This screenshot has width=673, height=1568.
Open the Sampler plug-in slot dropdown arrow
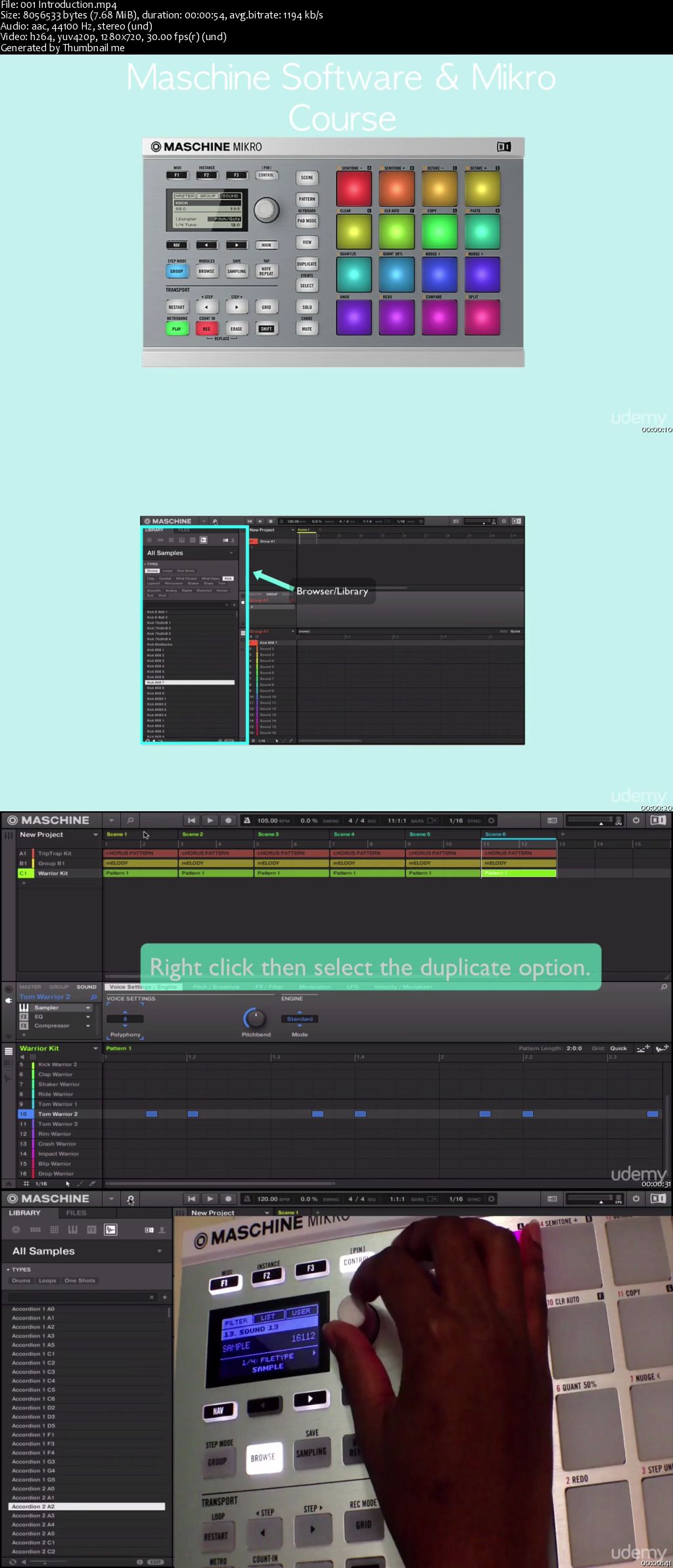(88, 1008)
